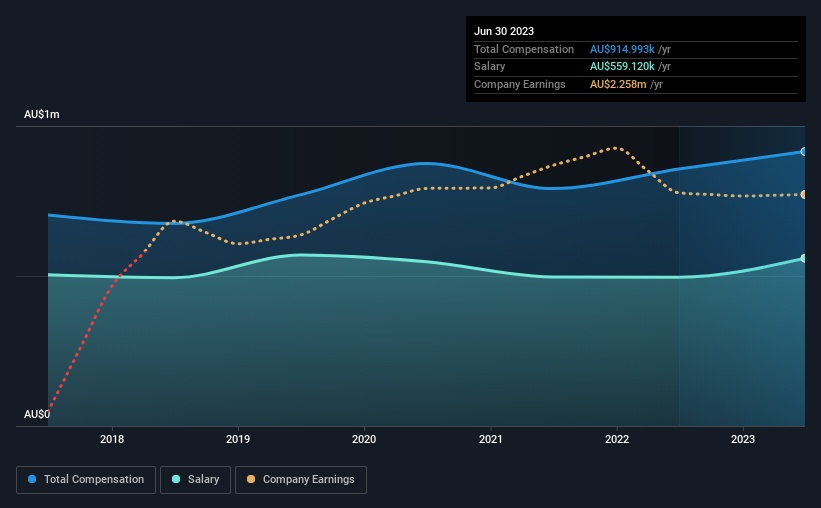
Task: Toggle the Salary legend button
Action: (195, 480)
